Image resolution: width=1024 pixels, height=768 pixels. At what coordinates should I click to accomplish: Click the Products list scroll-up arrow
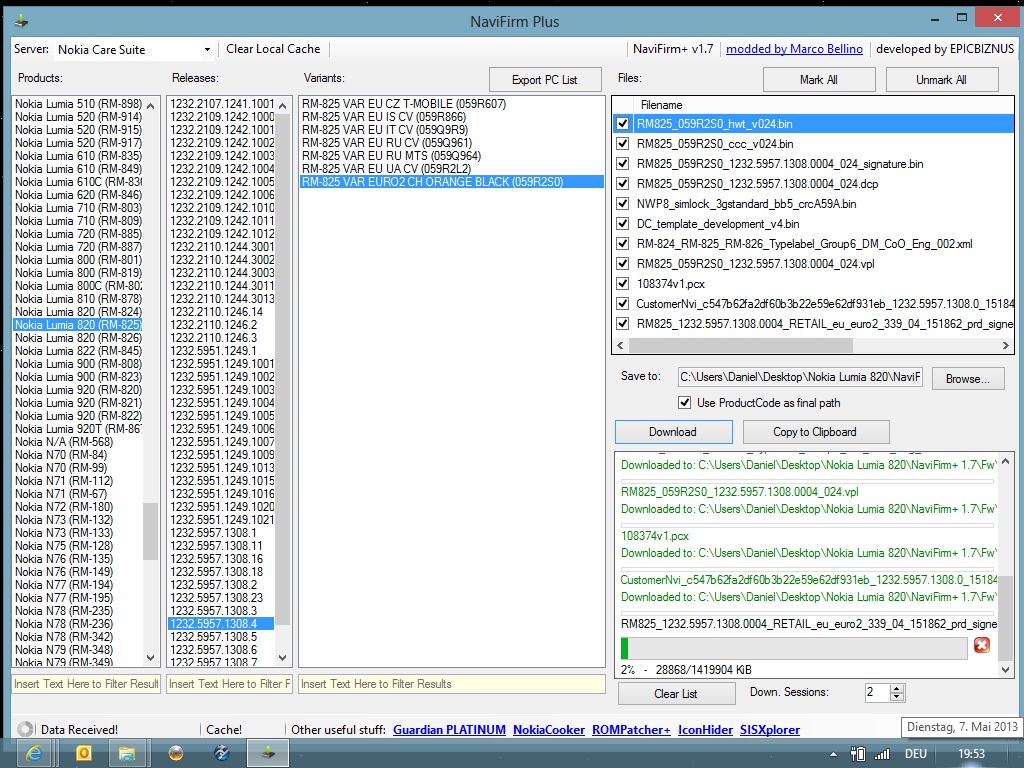[150, 106]
